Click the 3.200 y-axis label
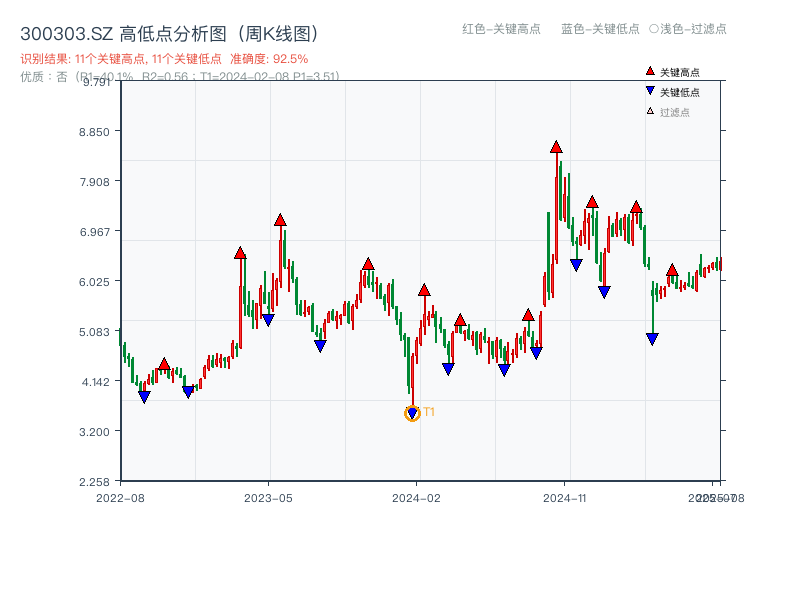This screenshot has width=800, height=600. tap(94, 432)
